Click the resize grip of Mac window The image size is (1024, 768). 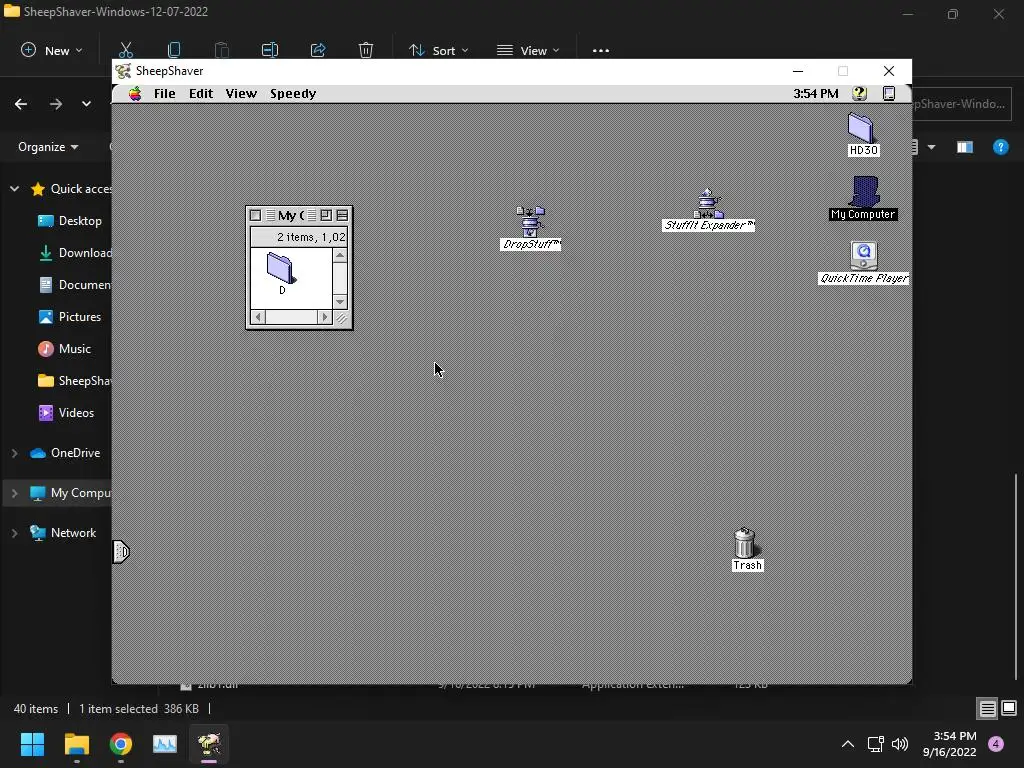coord(341,317)
